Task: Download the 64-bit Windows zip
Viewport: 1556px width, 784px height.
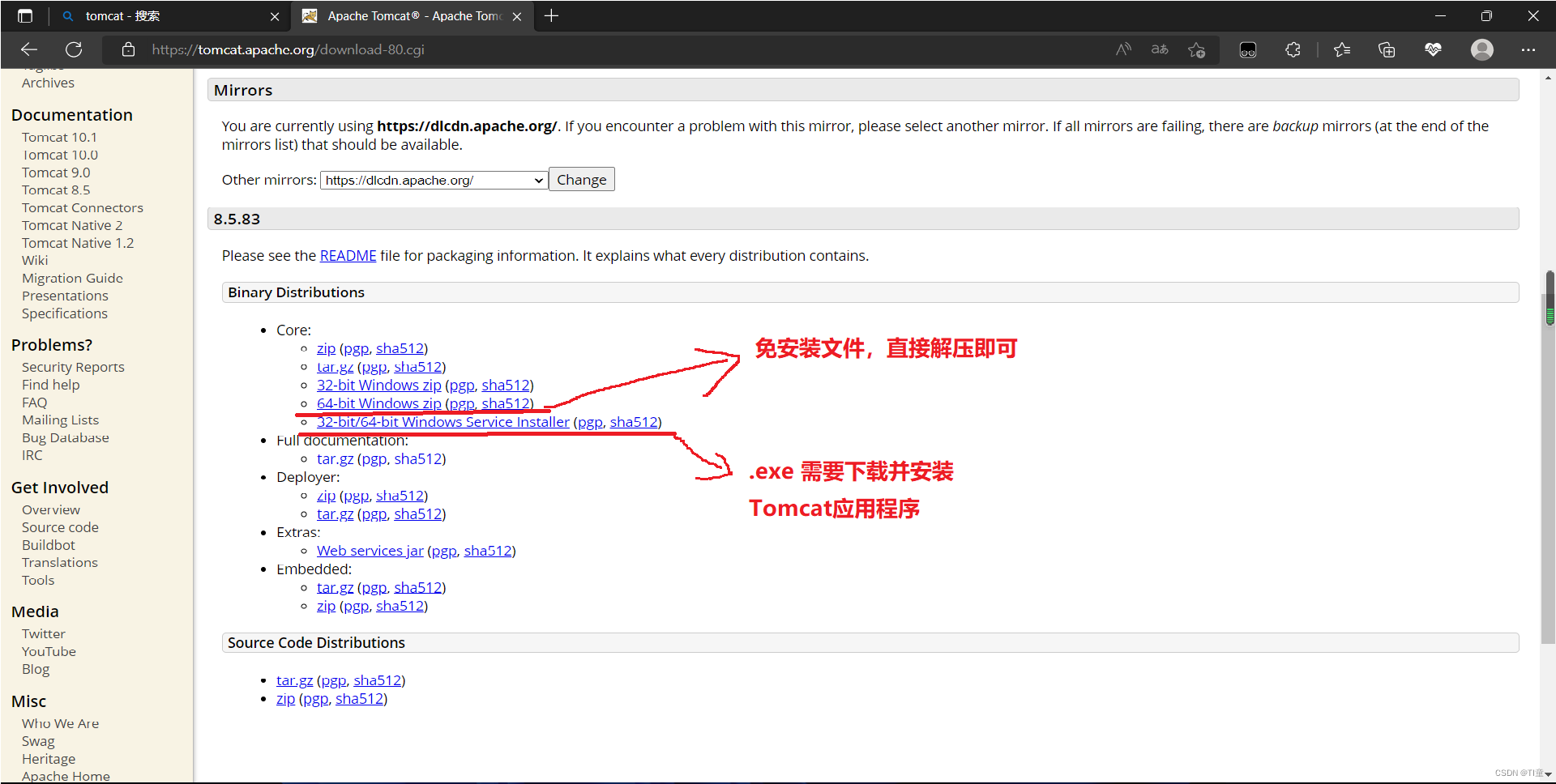Action: [378, 403]
